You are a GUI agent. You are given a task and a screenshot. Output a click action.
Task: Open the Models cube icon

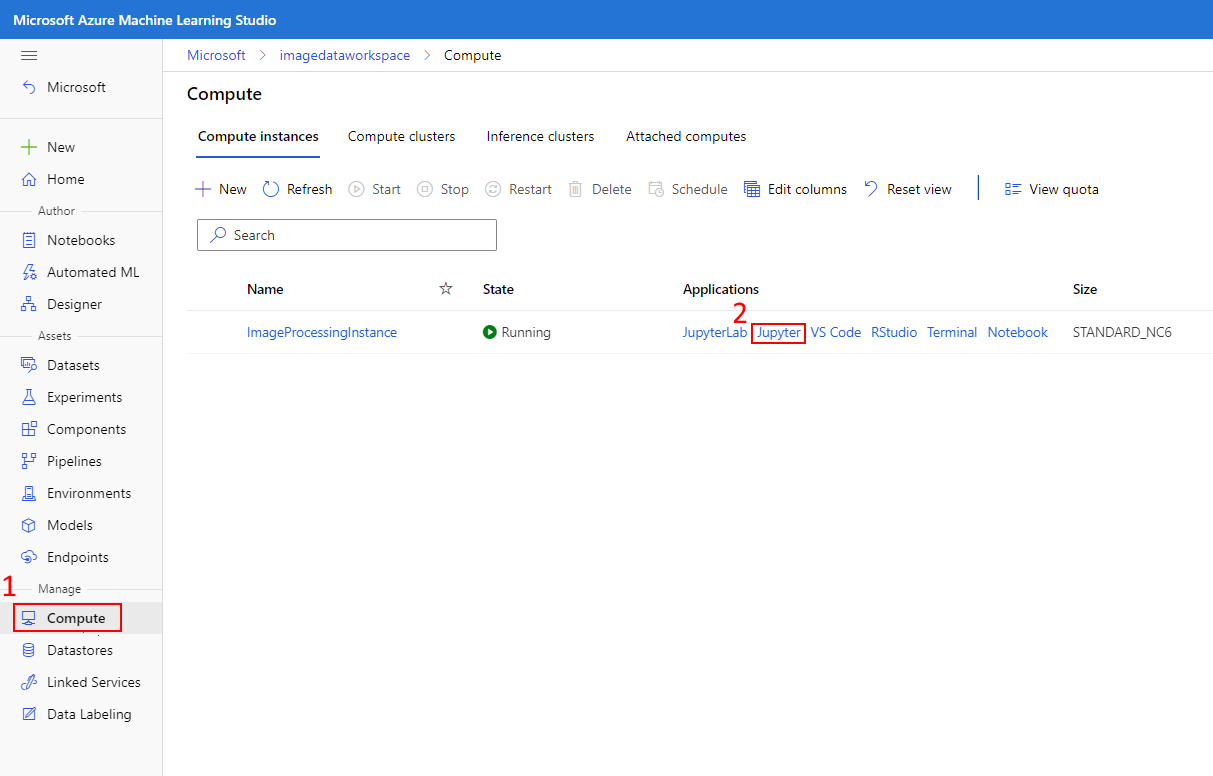(x=29, y=525)
